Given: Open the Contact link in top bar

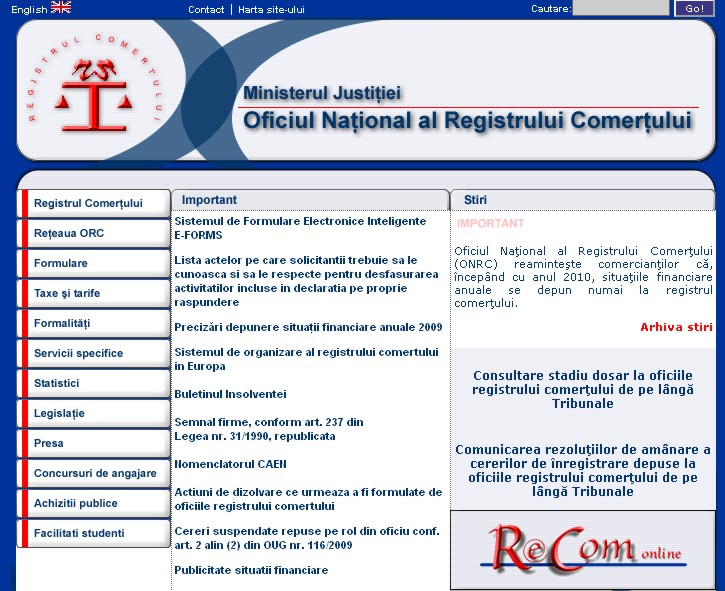Looking at the screenshot, I should 206,9.
